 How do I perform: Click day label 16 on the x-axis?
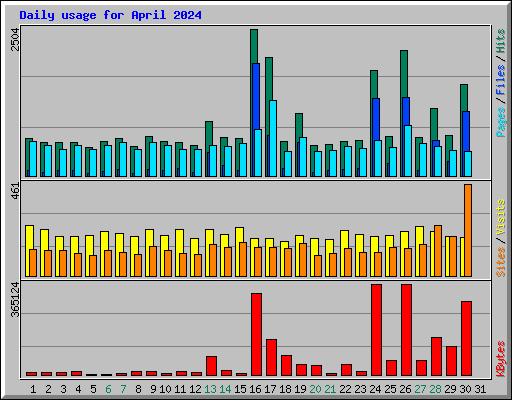pyautogui.click(x=255, y=389)
